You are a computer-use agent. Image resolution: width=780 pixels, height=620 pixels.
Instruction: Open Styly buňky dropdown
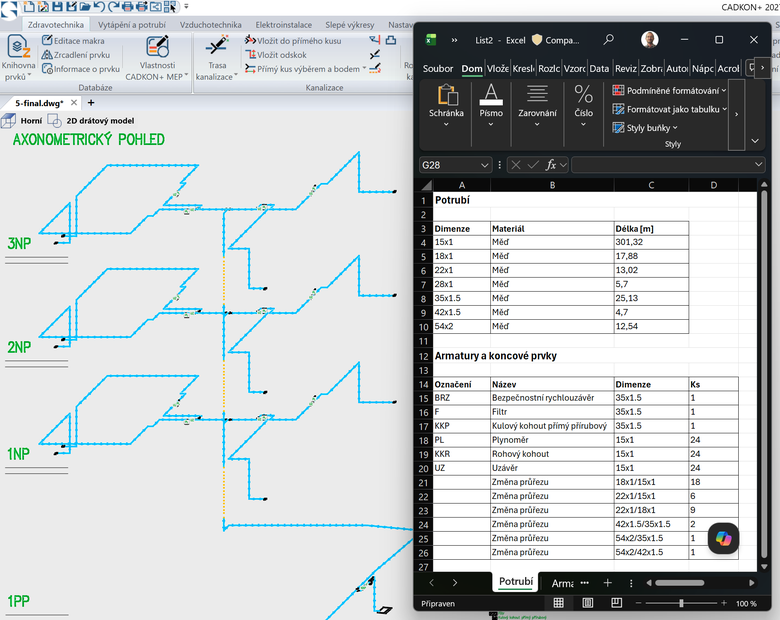tap(645, 128)
